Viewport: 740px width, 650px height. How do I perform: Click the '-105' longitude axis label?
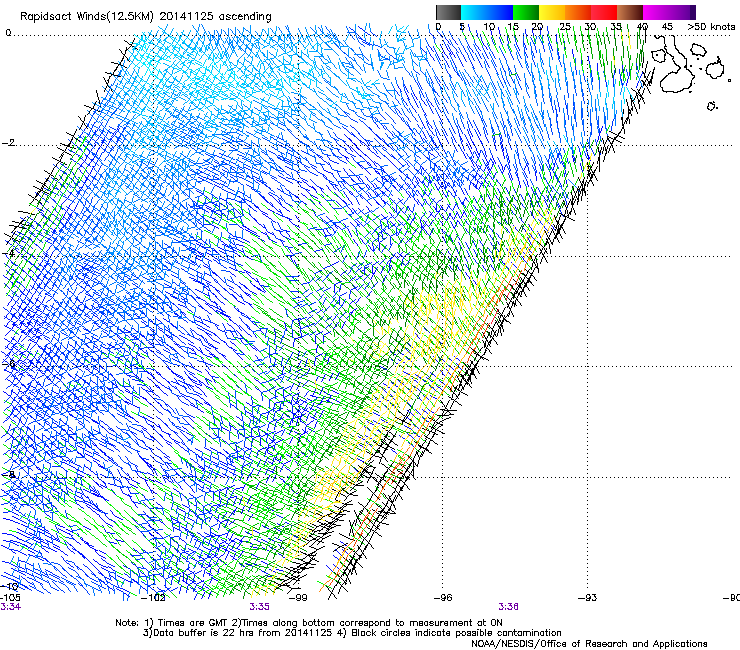click(x=10, y=598)
